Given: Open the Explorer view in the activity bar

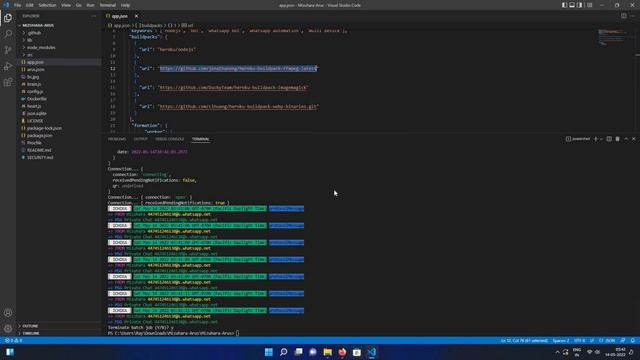Looking at the screenshot, I should (x=8, y=18).
